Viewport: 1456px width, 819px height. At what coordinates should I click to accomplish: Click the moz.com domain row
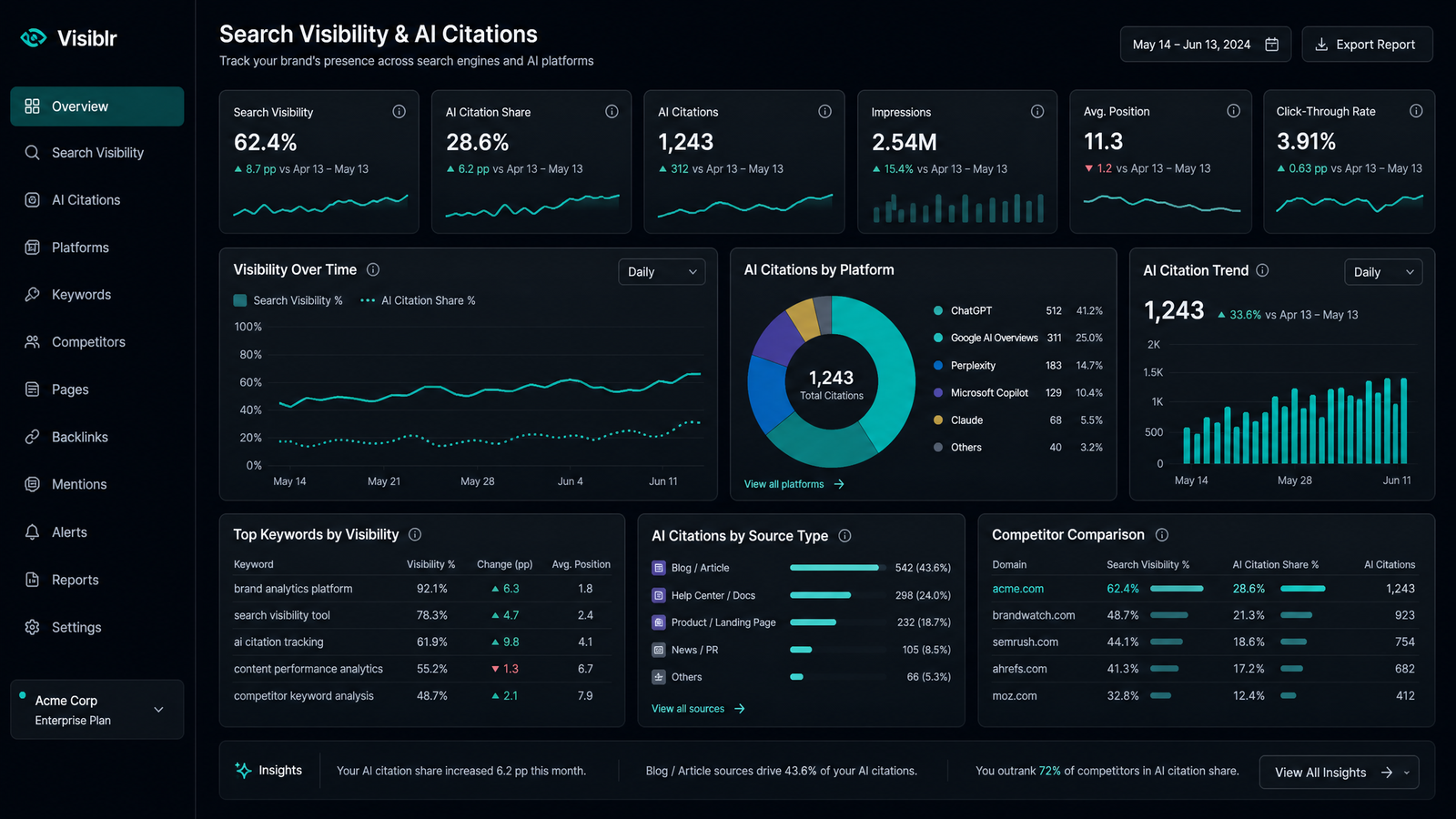[1204, 696]
